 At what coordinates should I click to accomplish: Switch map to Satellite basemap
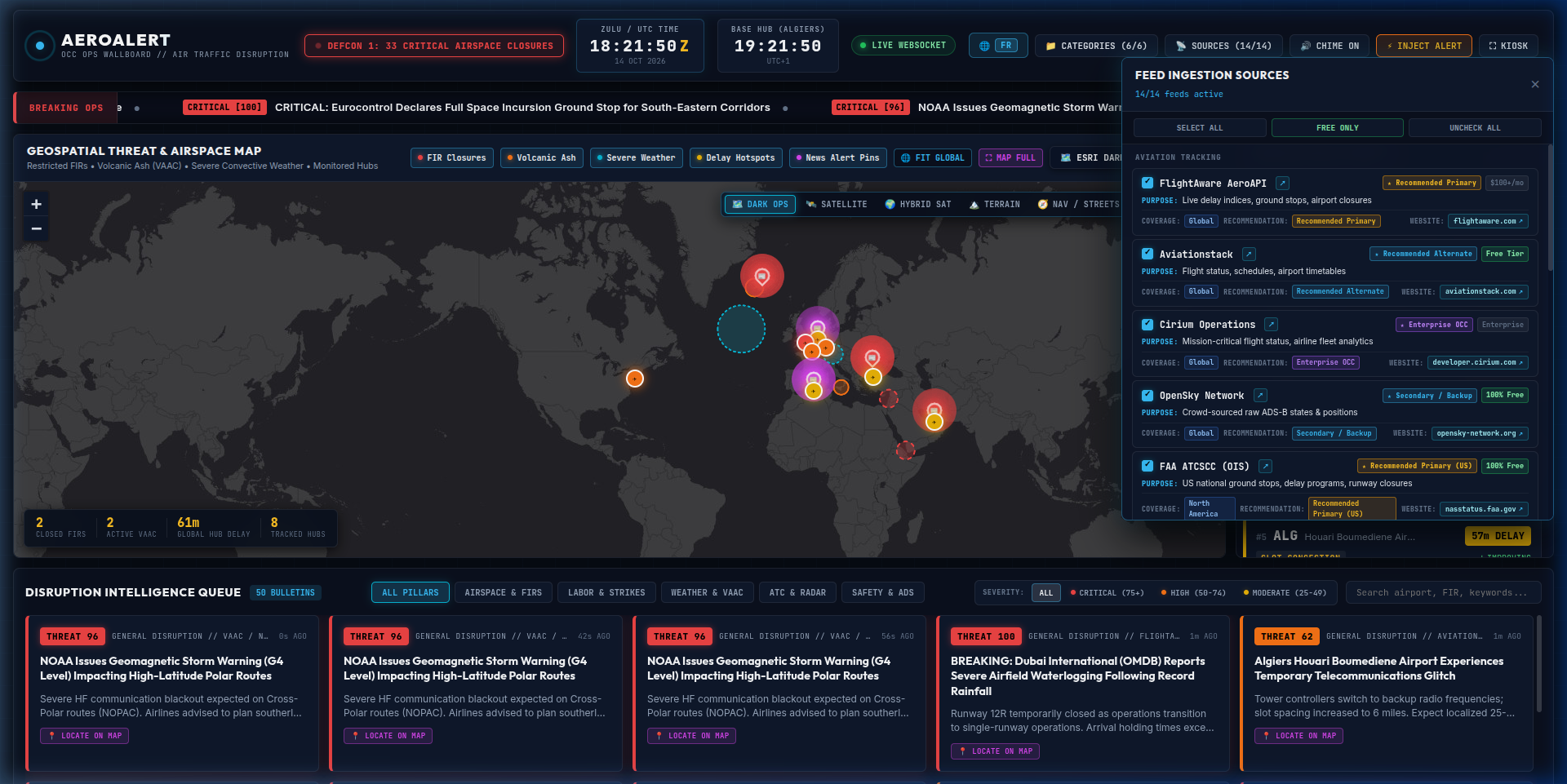(837, 205)
